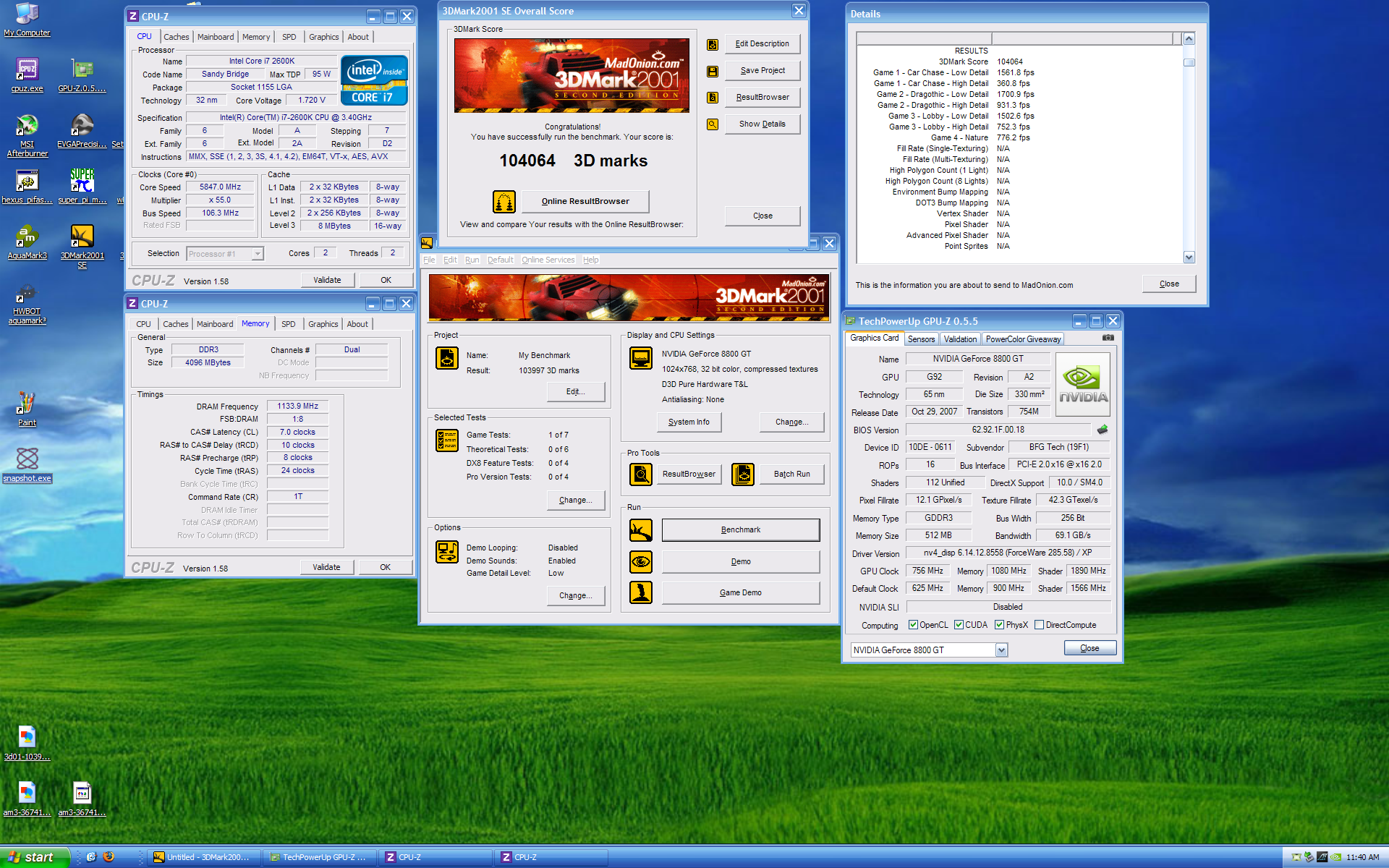Open Processor #1 selection dropdown
This screenshot has width=1389, height=868.
click(258, 254)
